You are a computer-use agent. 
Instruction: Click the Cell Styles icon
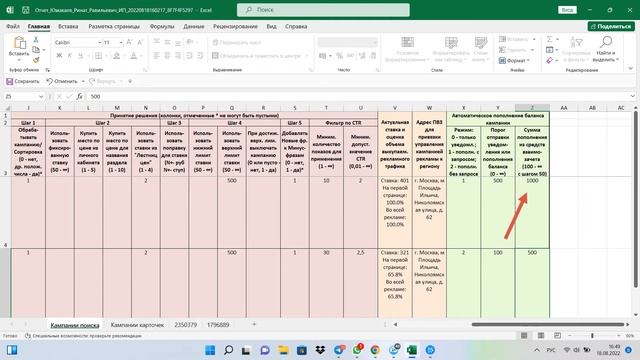(x=480, y=42)
